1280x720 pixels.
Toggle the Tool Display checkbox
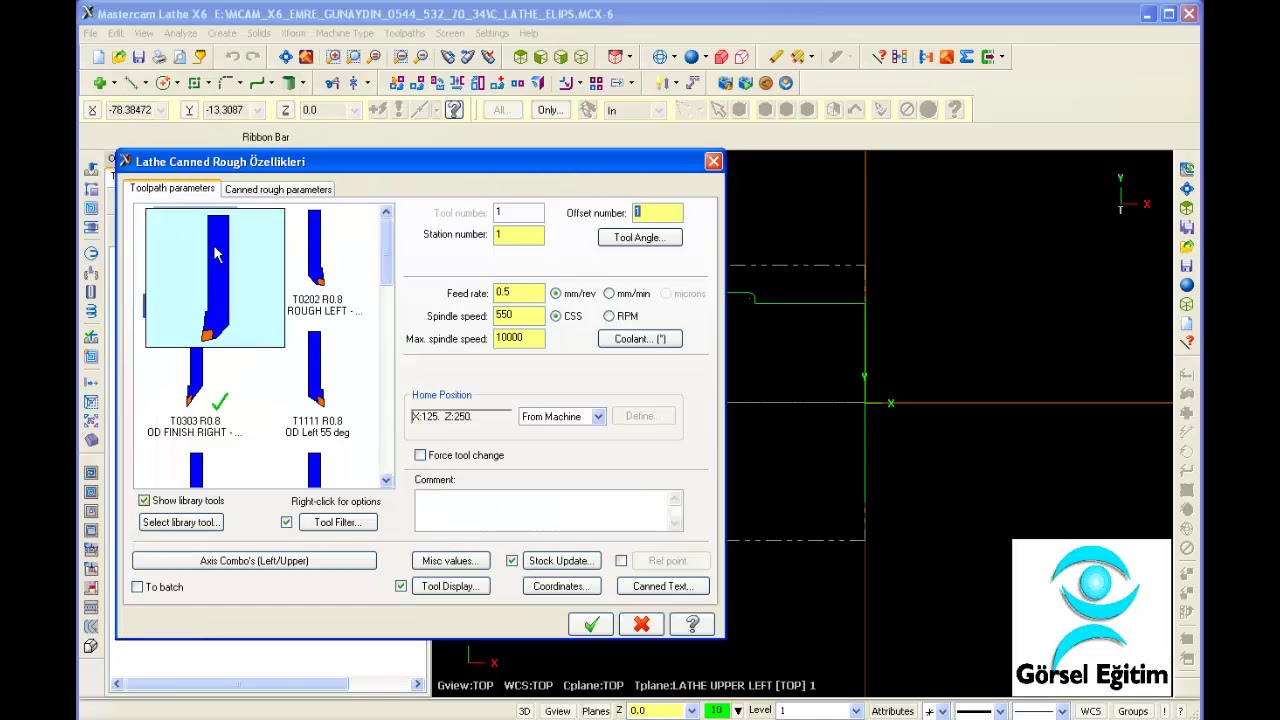pyautogui.click(x=401, y=586)
